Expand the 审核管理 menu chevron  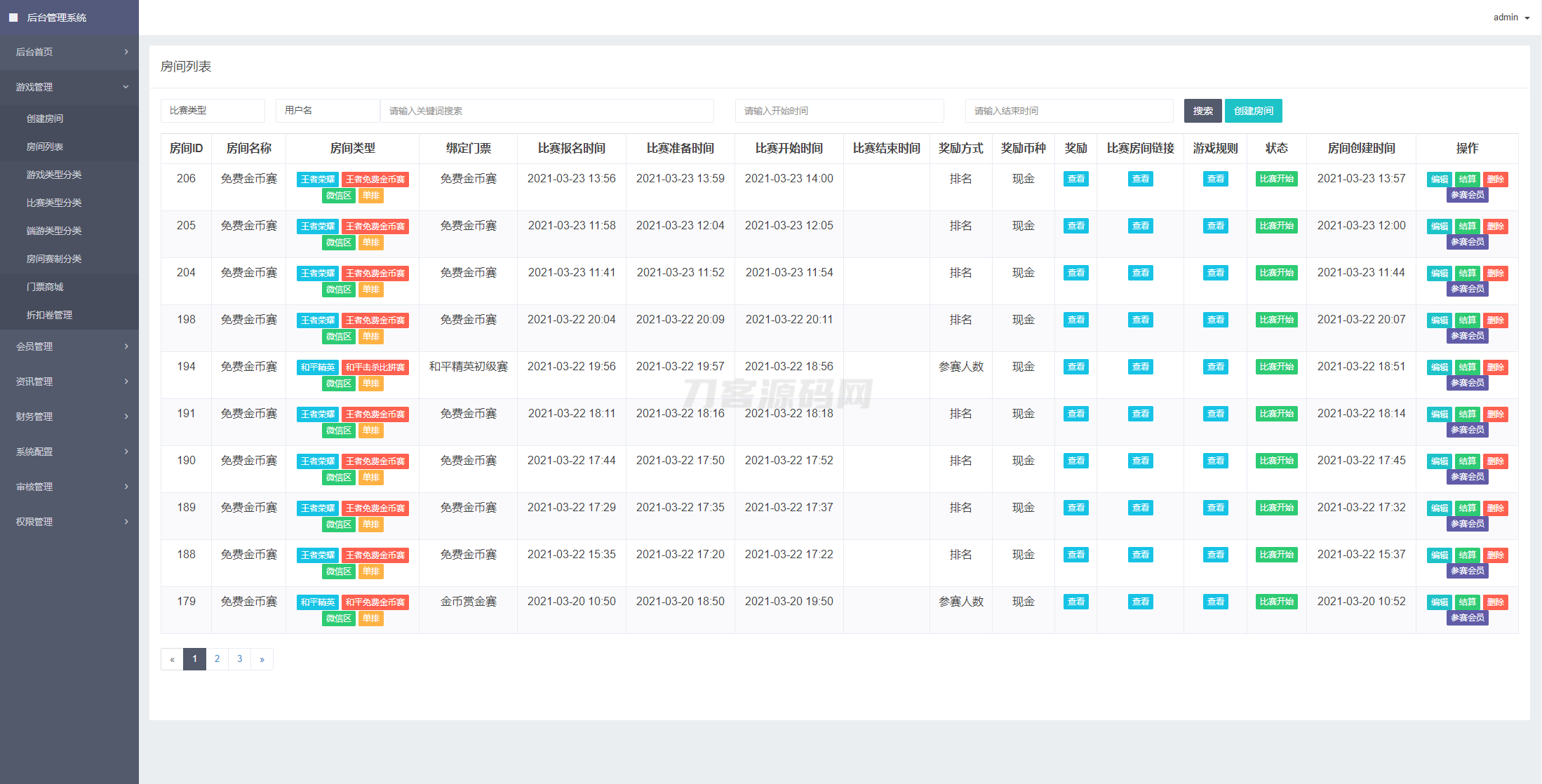(x=126, y=487)
